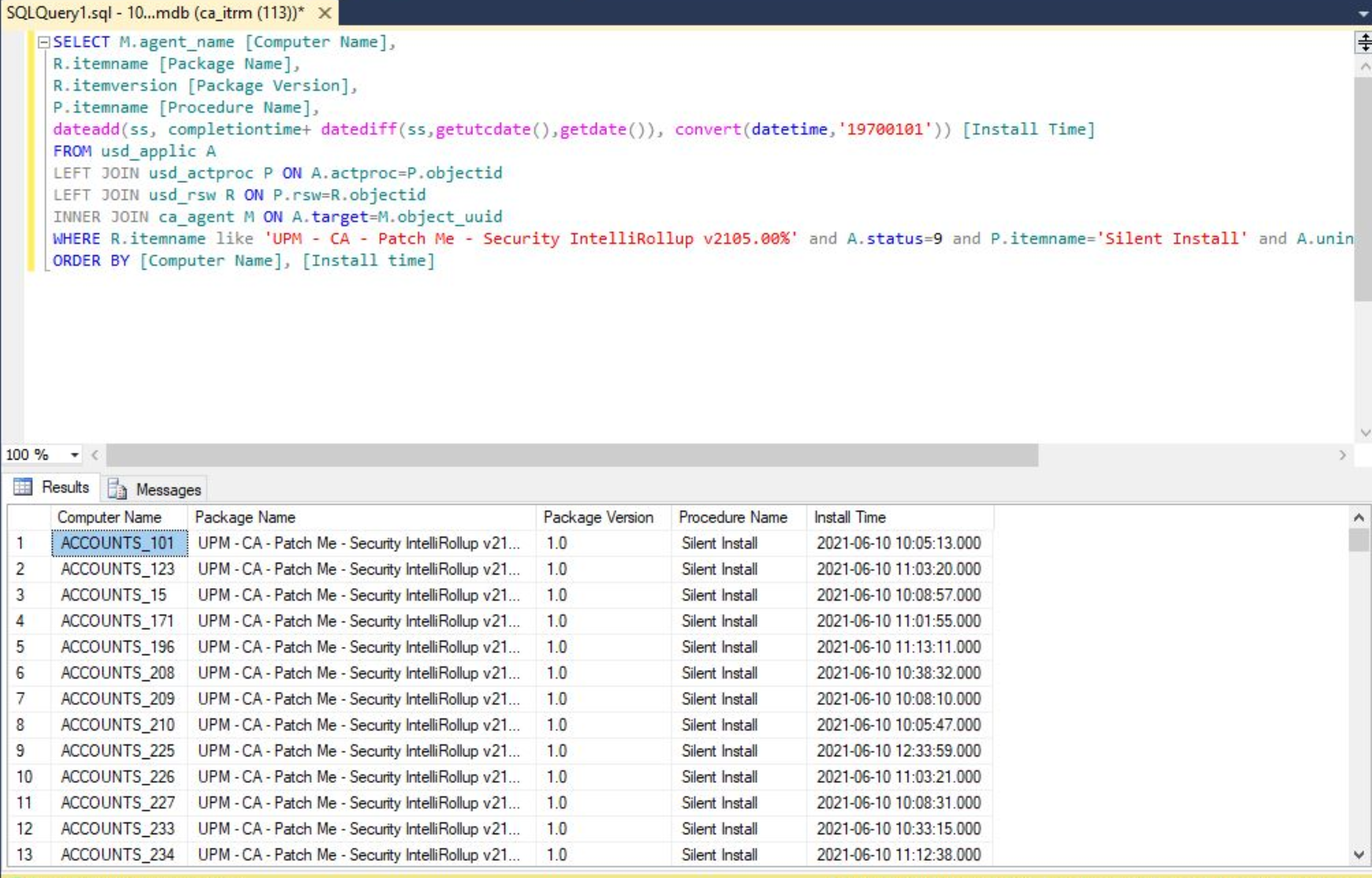Open the active files dropdown arrow
The image size is (1372, 878).
tap(1364, 14)
